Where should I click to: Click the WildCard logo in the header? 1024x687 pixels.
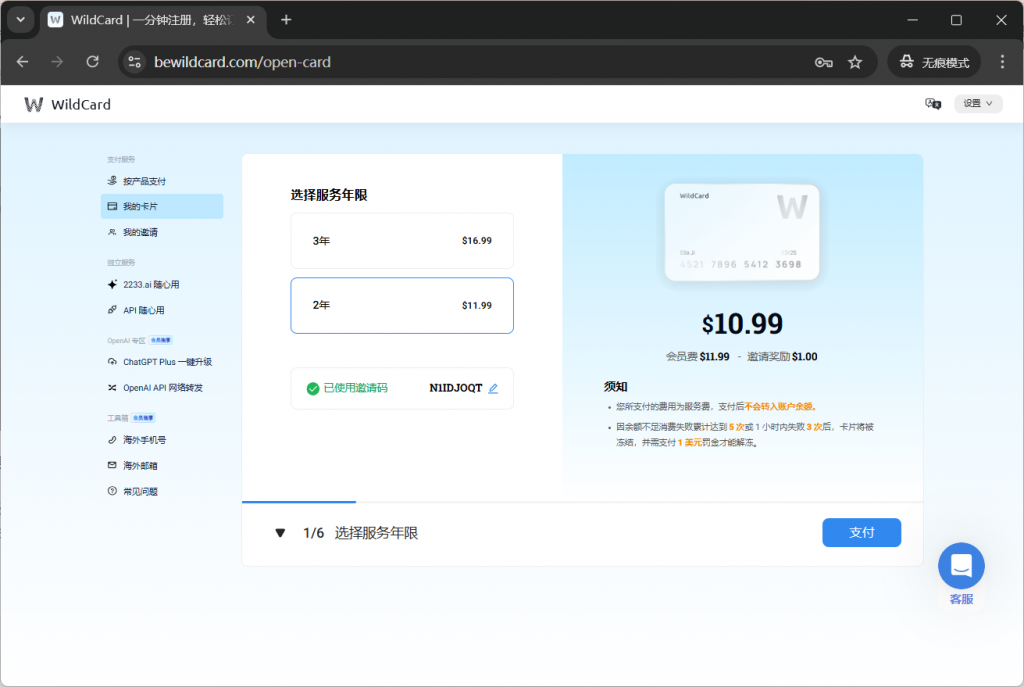coord(67,104)
